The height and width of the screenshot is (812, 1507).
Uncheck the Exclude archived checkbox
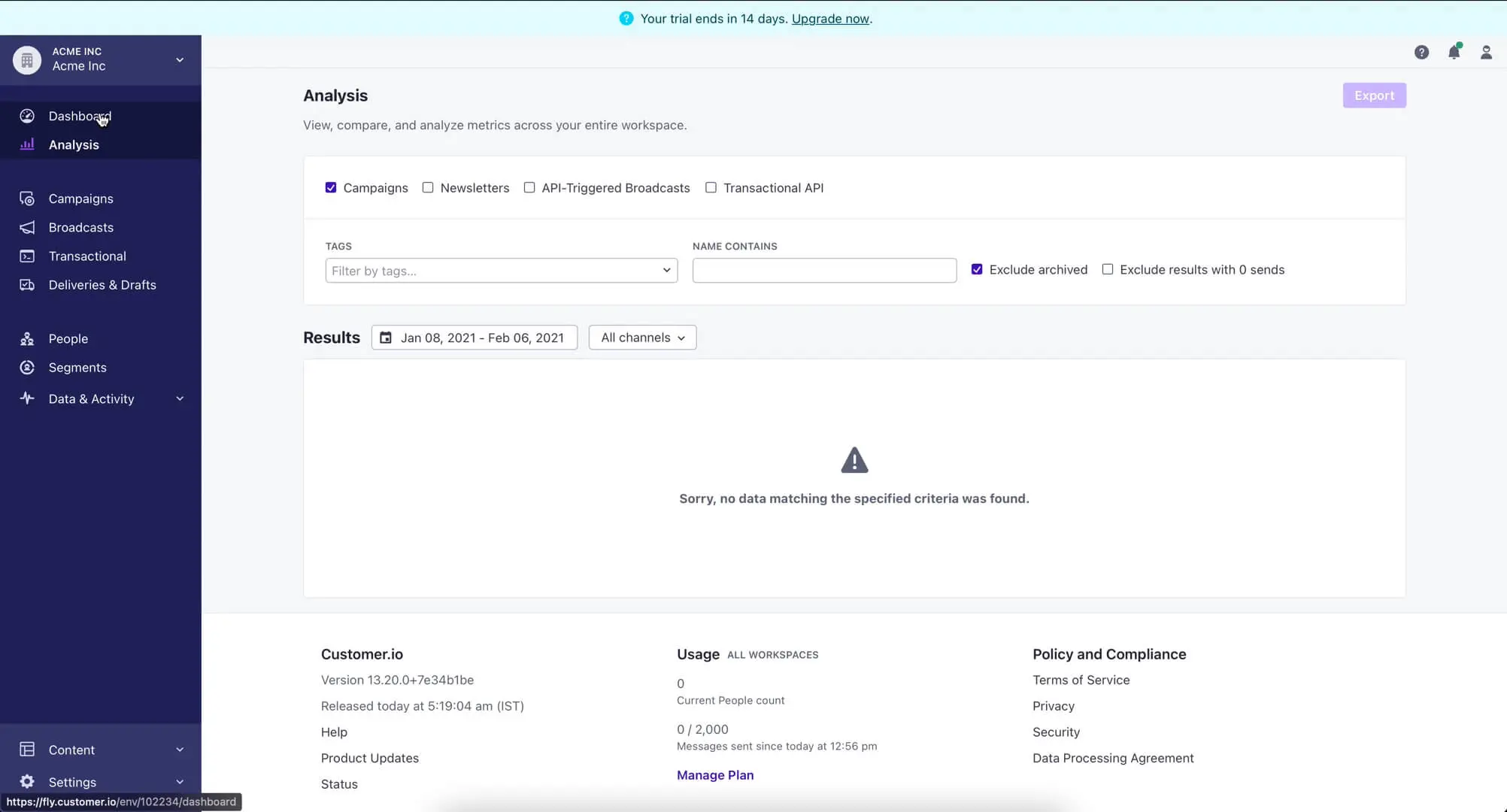pos(977,269)
